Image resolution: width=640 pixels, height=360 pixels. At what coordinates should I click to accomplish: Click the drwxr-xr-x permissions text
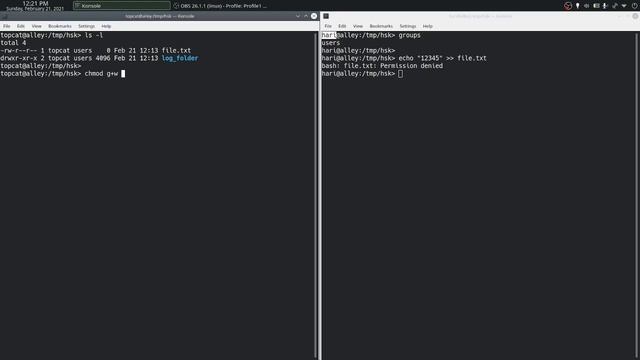pos(18,58)
